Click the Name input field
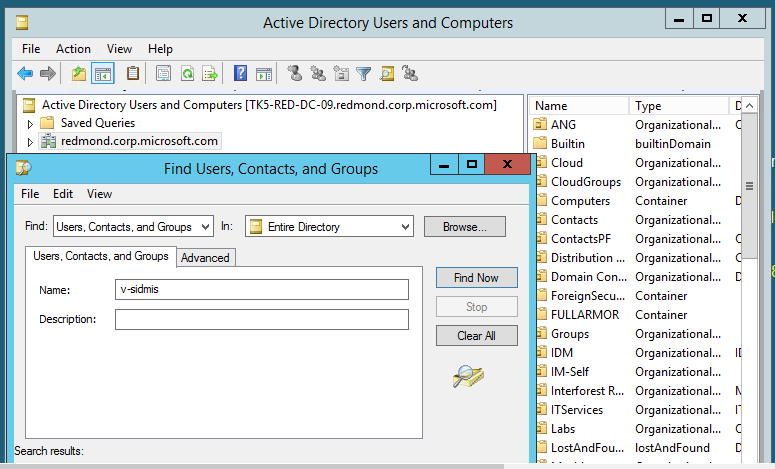This screenshot has width=775, height=469. pos(262,290)
